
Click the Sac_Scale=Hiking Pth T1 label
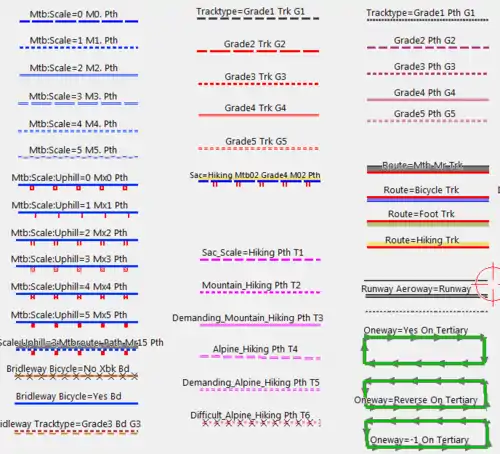(253, 253)
